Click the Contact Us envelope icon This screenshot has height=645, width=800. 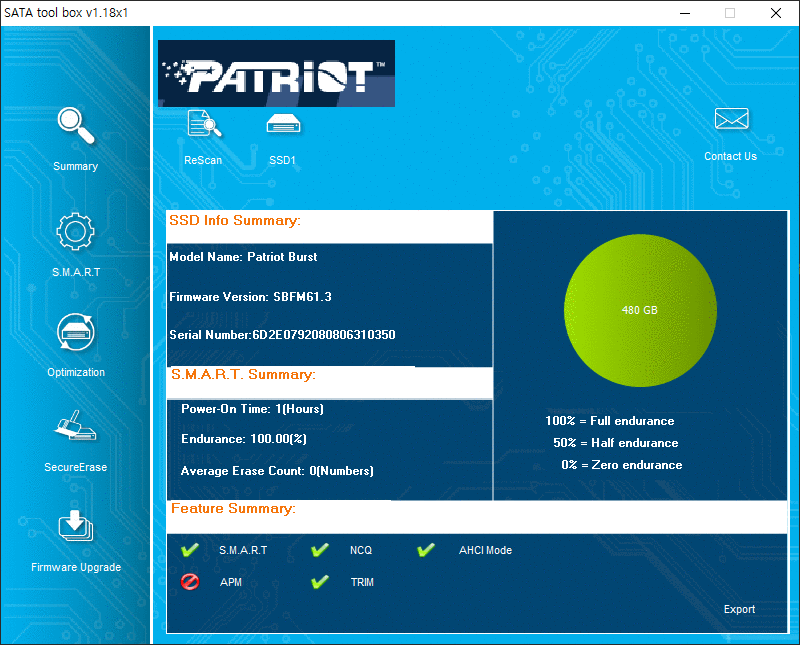(731, 120)
